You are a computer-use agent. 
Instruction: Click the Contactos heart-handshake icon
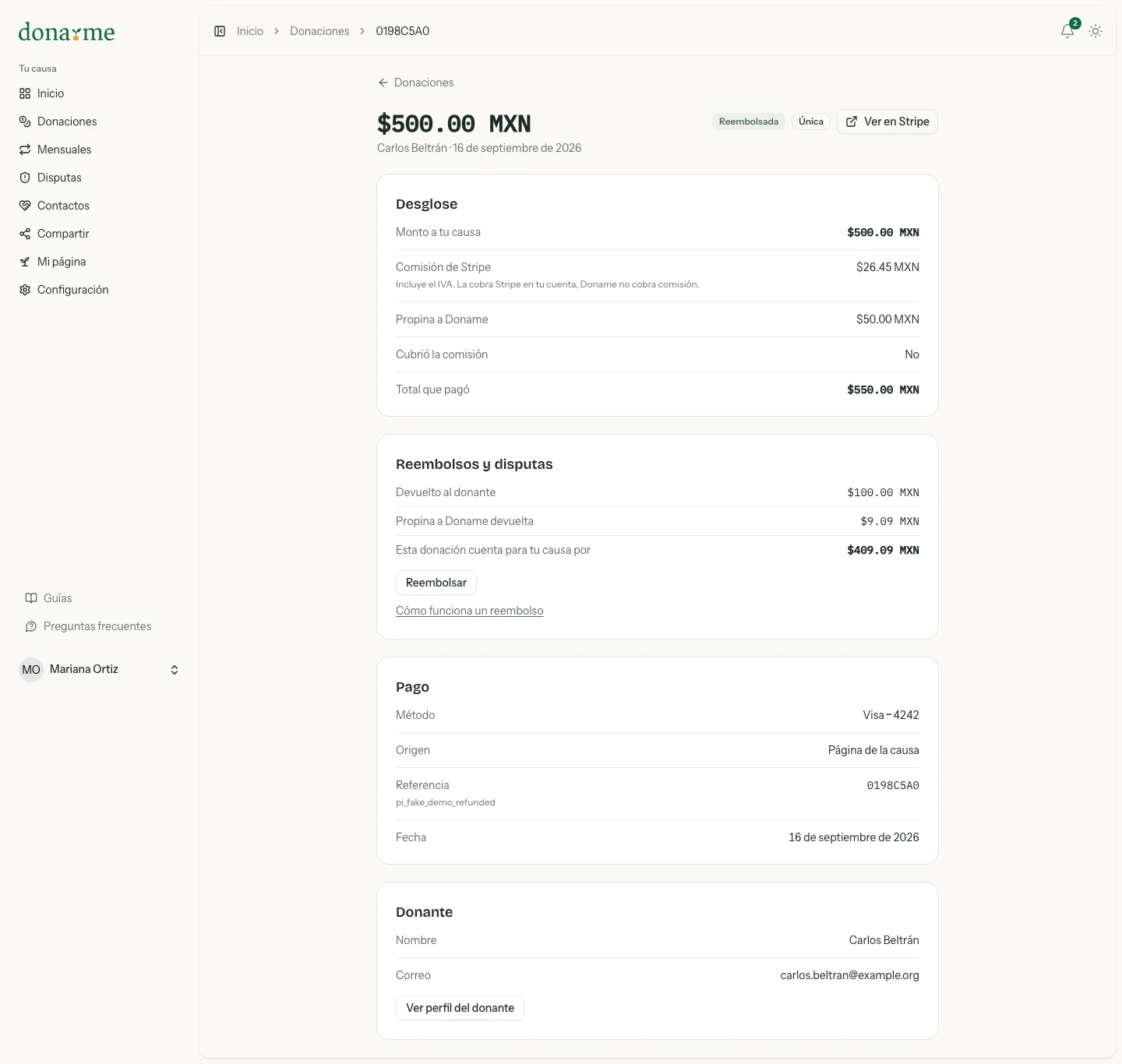(x=25, y=206)
